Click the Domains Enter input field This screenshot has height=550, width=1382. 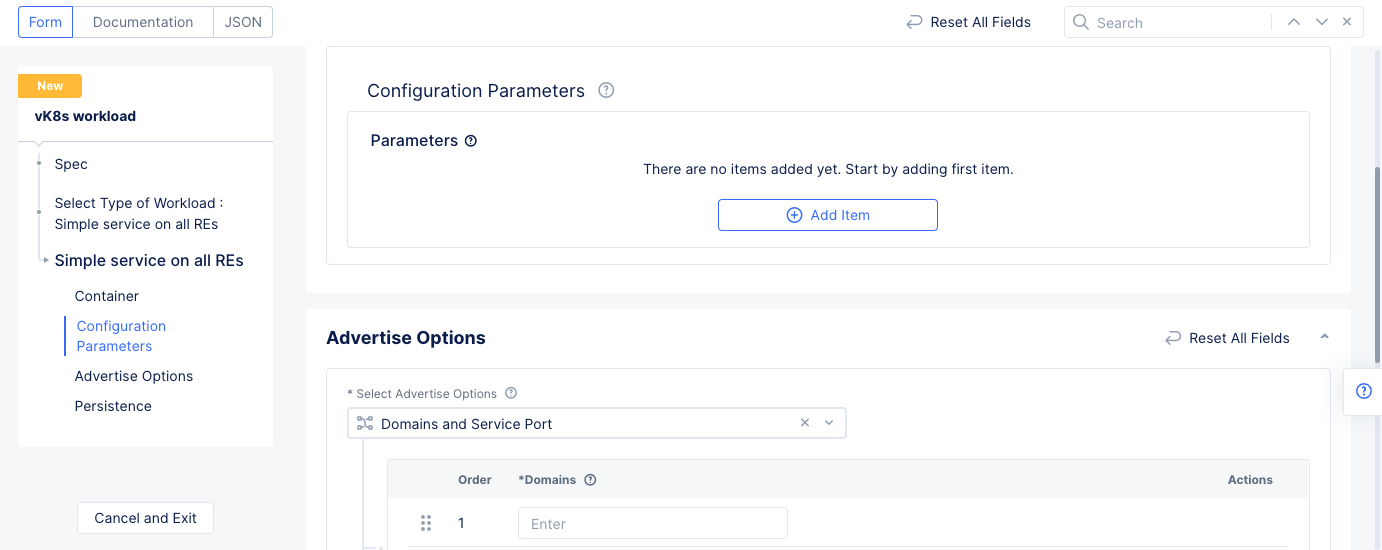click(652, 523)
